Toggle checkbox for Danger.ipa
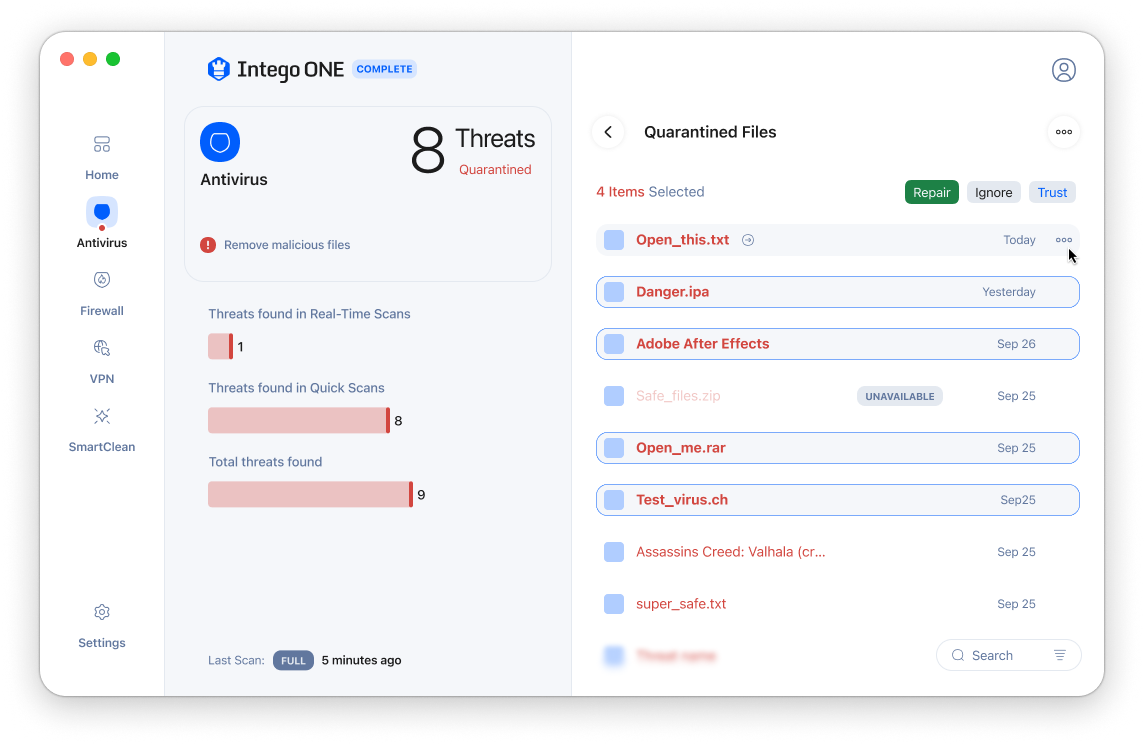 point(614,292)
